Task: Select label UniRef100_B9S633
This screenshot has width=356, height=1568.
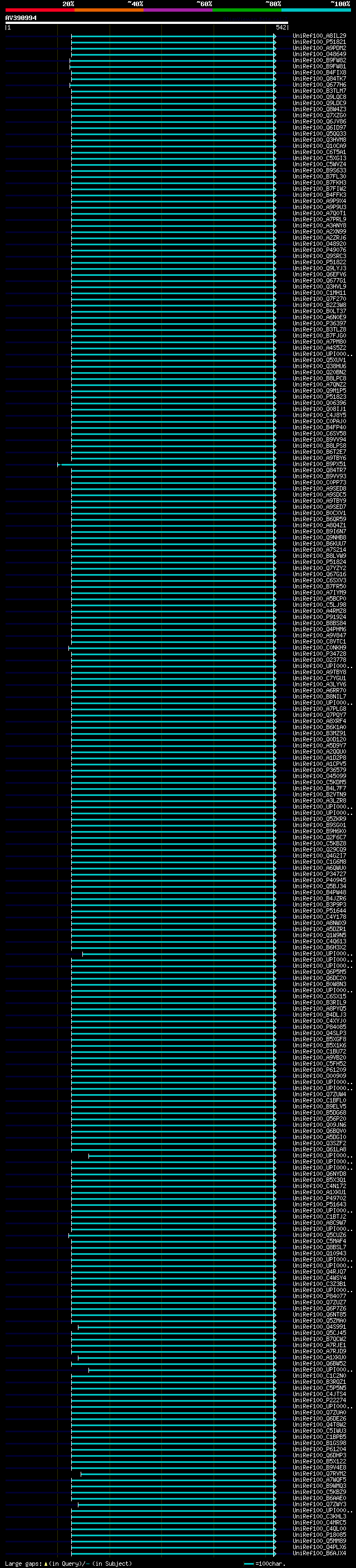Action: pos(319,170)
